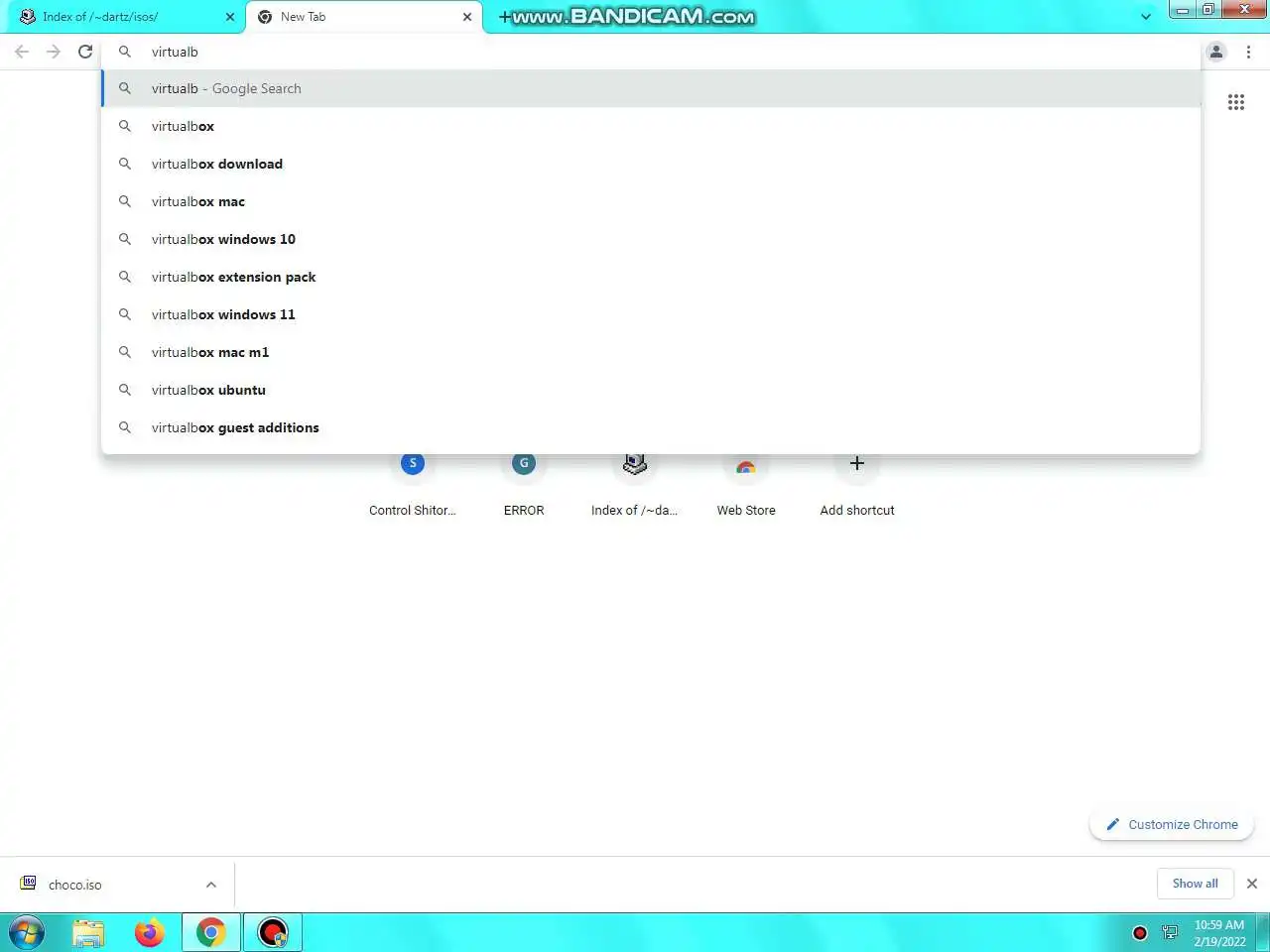This screenshot has width=1270, height=952.
Task: Click the taskbar clock showing 10:59 AM
Action: [1219, 933]
